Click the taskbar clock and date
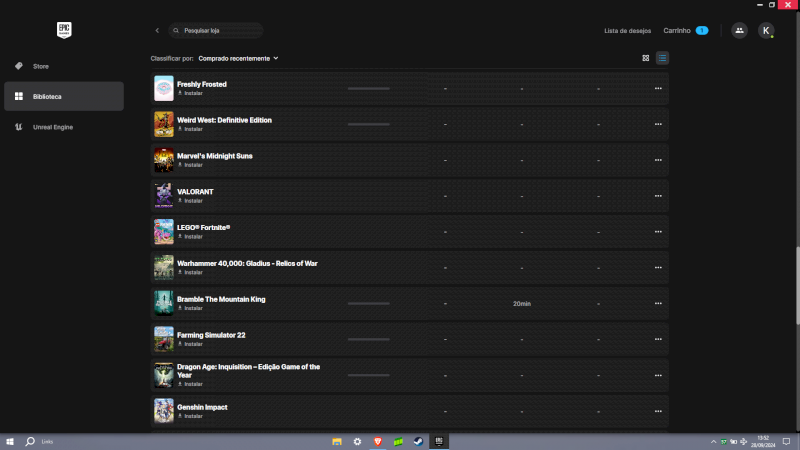The image size is (800, 450). 763,442
